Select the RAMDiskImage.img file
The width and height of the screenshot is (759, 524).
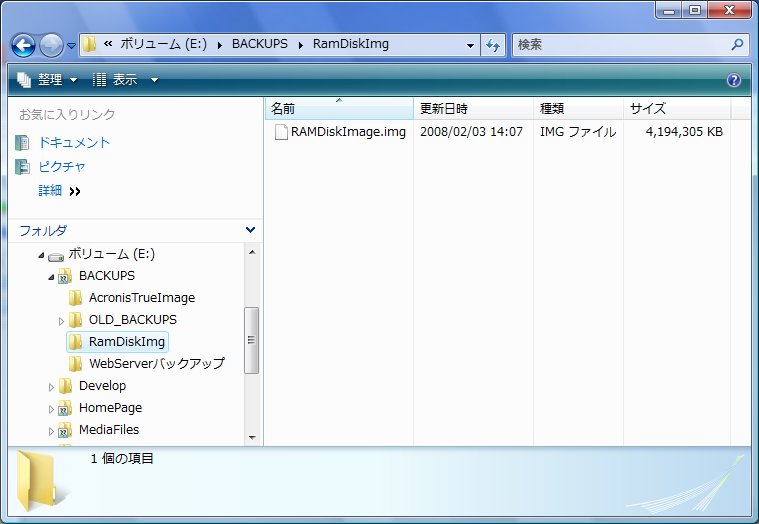click(348, 132)
